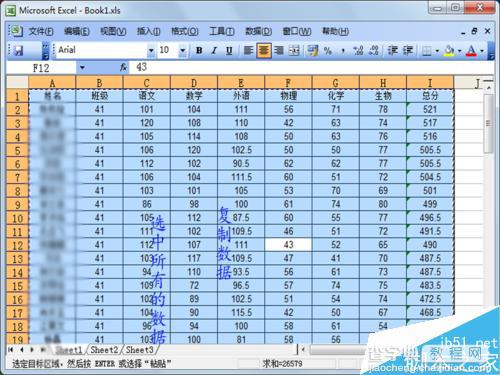Click vertical scrollbar thumb
Image resolution: width=500 pixels, height=375 pixels.
click(x=489, y=123)
